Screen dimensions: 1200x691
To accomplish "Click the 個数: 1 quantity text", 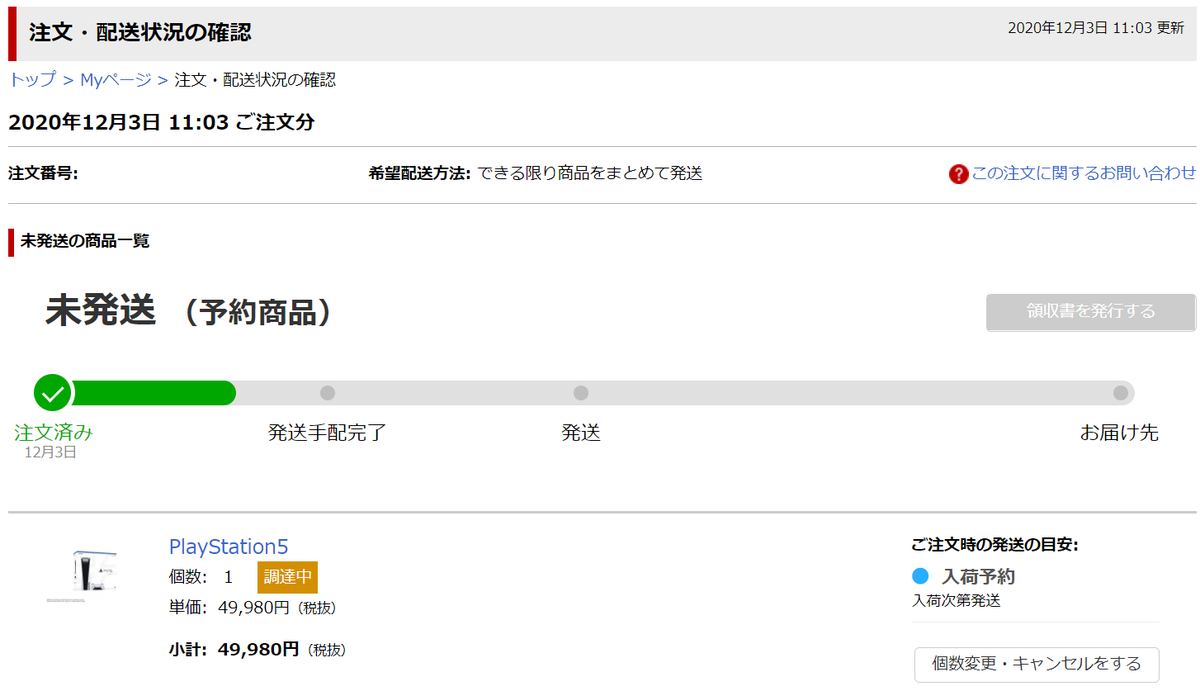I will [201, 577].
